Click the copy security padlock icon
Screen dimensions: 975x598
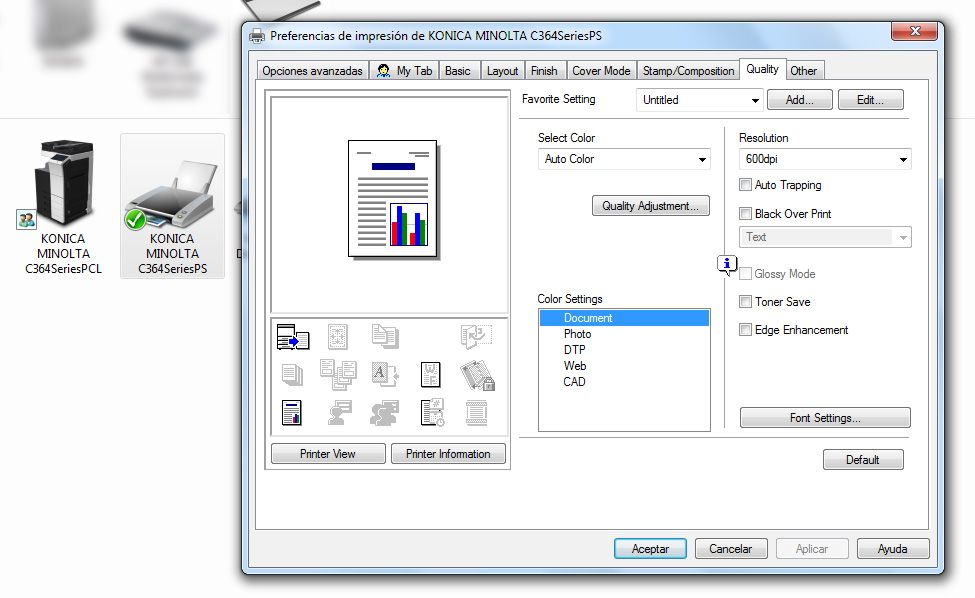(477, 375)
